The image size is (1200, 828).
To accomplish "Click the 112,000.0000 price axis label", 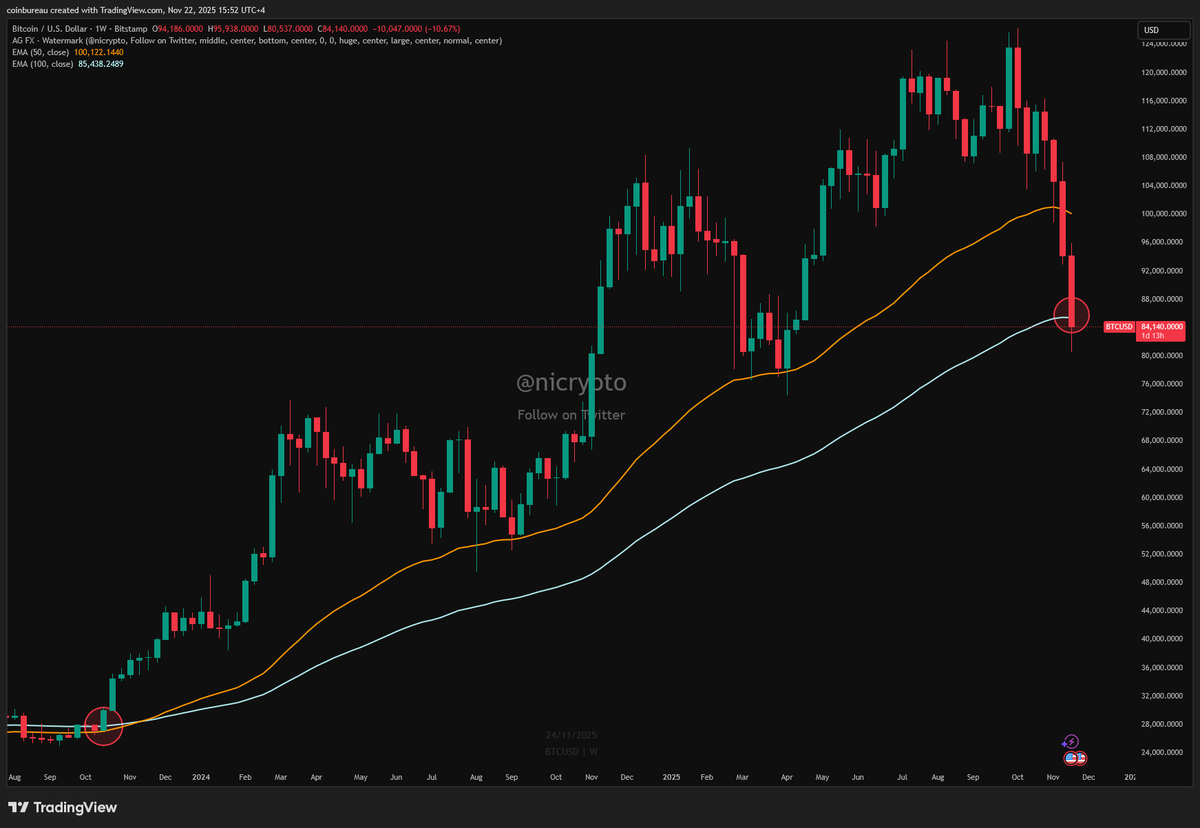I will pos(1163,129).
